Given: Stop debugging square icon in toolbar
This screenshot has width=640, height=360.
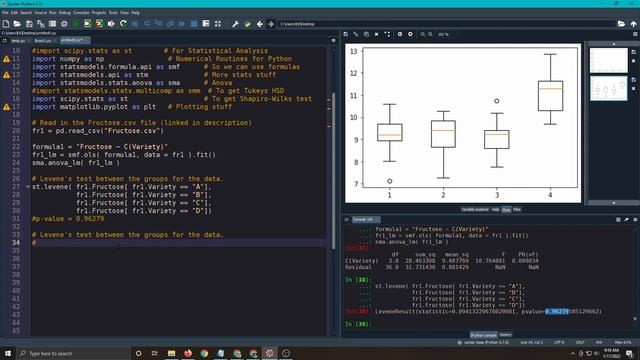Looking at the screenshot, I should [x=194, y=24].
